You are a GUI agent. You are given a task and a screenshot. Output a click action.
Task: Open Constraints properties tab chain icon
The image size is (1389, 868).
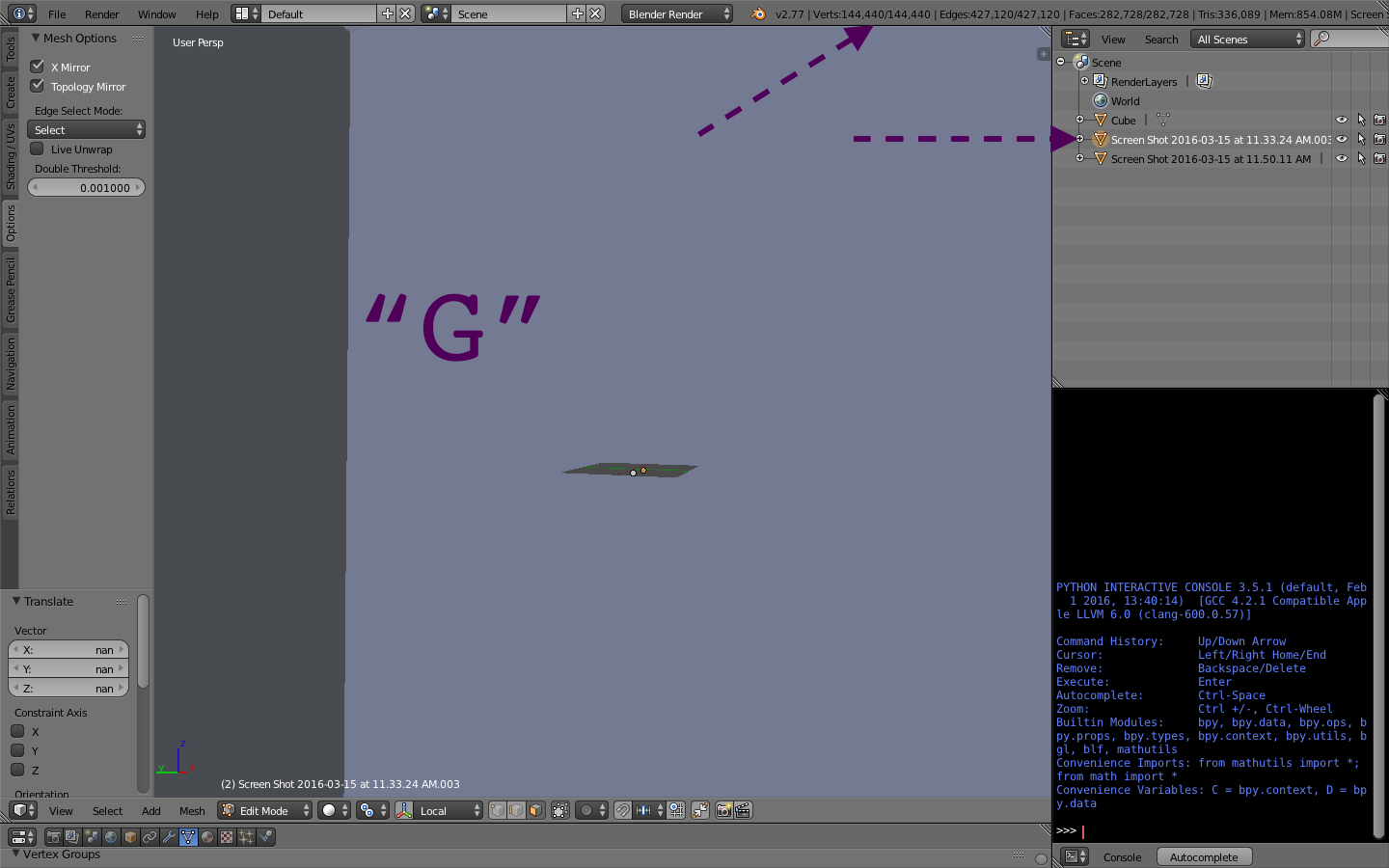click(x=150, y=837)
